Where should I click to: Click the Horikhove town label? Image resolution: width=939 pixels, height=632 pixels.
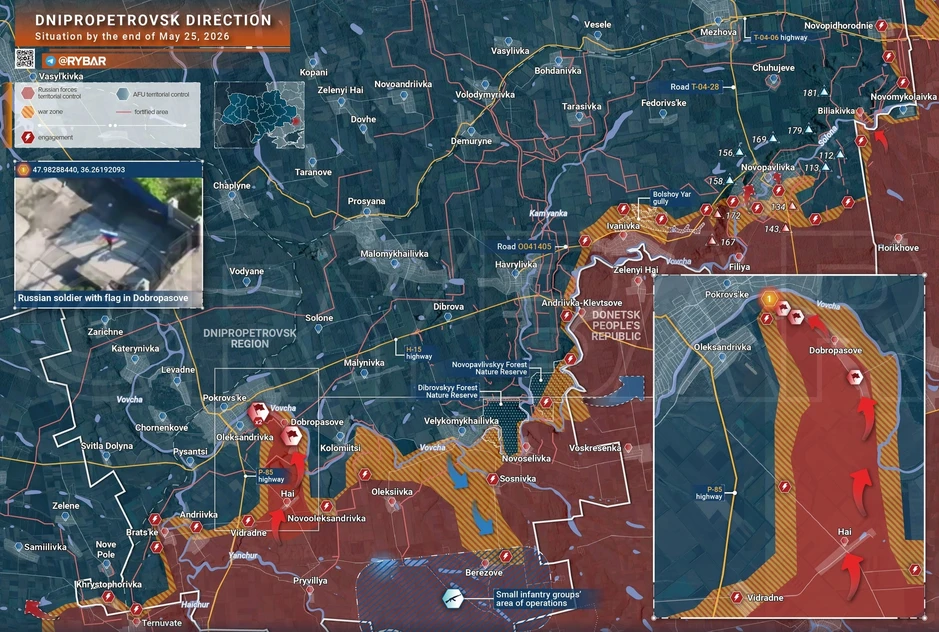898,247
